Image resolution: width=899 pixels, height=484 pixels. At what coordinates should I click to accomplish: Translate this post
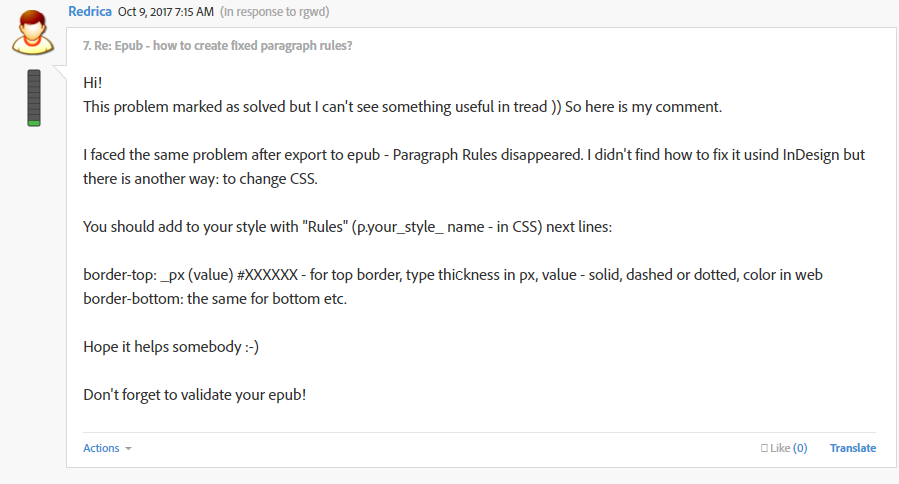pos(853,448)
